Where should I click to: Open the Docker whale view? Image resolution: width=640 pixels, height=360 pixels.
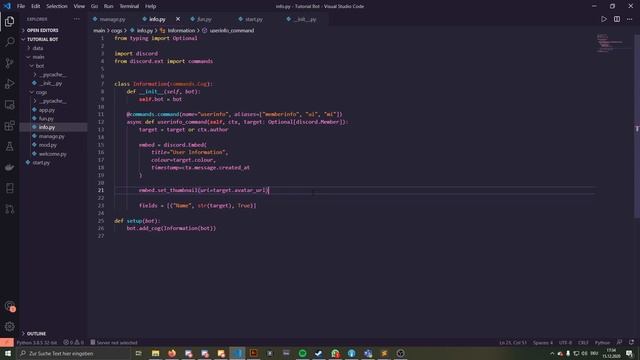[x=9, y=167]
